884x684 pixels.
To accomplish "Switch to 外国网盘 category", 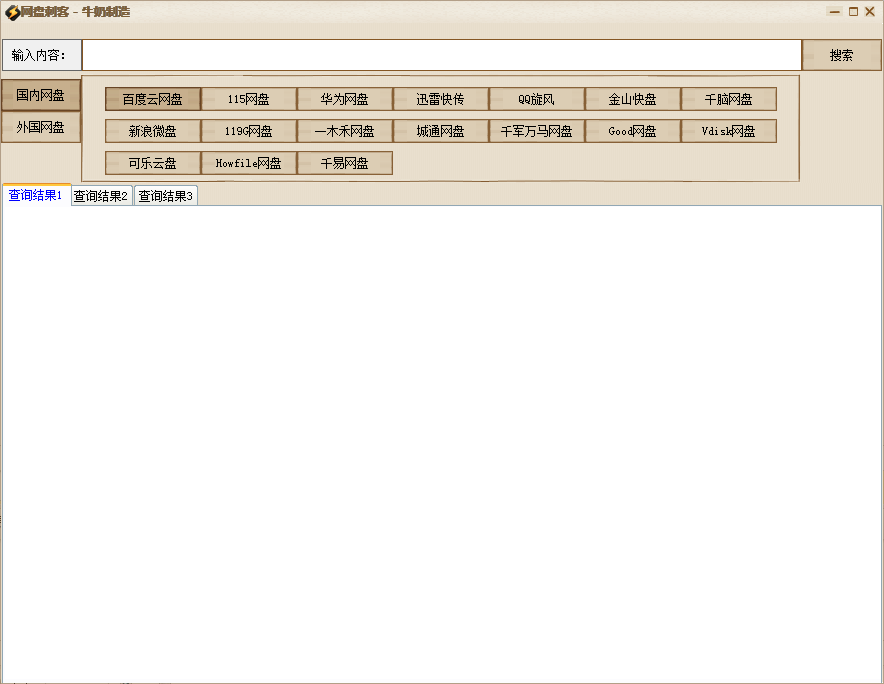I will tap(41, 127).
